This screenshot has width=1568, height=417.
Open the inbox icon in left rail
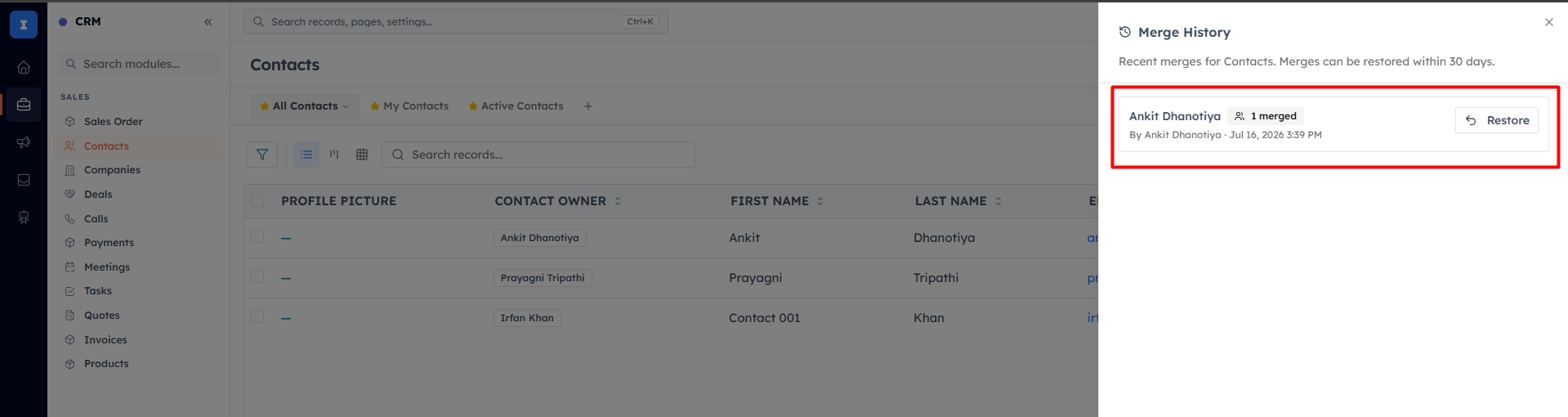click(x=24, y=180)
